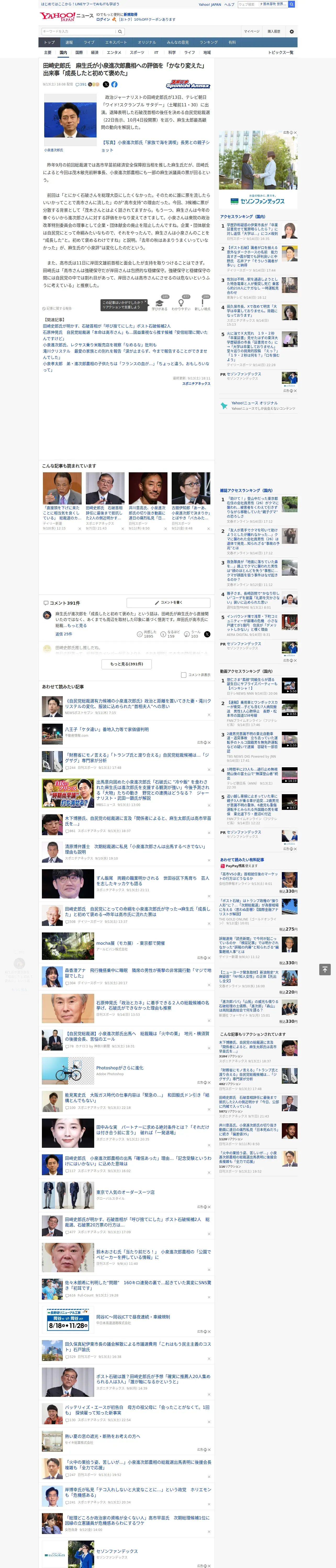Viewport: 336px width, 1568px height.
Task: Toggle the コメント非表示 checkbox
Action: (x=183, y=675)
